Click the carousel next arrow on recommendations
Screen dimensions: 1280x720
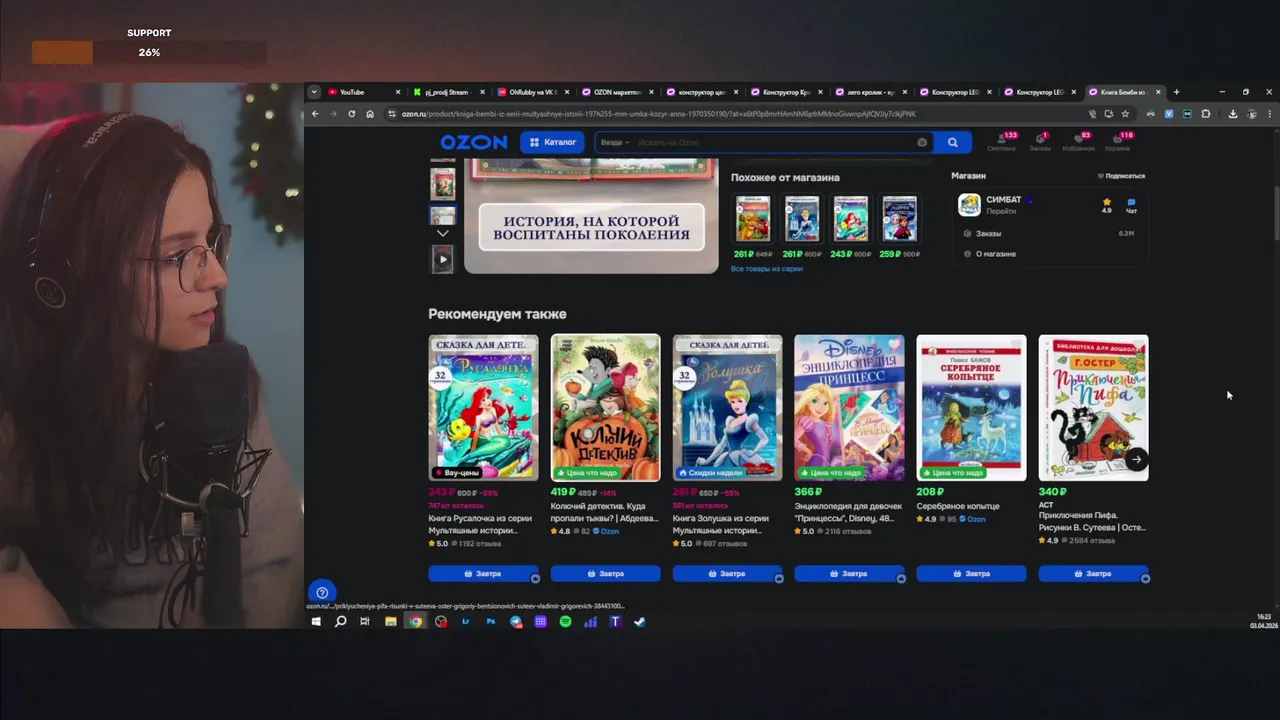click(1136, 460)
